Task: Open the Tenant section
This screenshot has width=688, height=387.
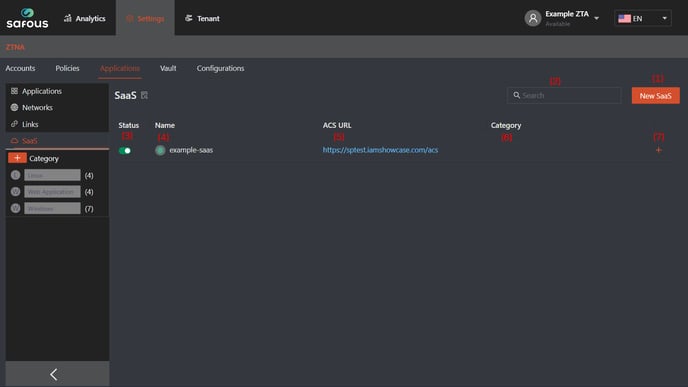Action: (x=202, y=18)
